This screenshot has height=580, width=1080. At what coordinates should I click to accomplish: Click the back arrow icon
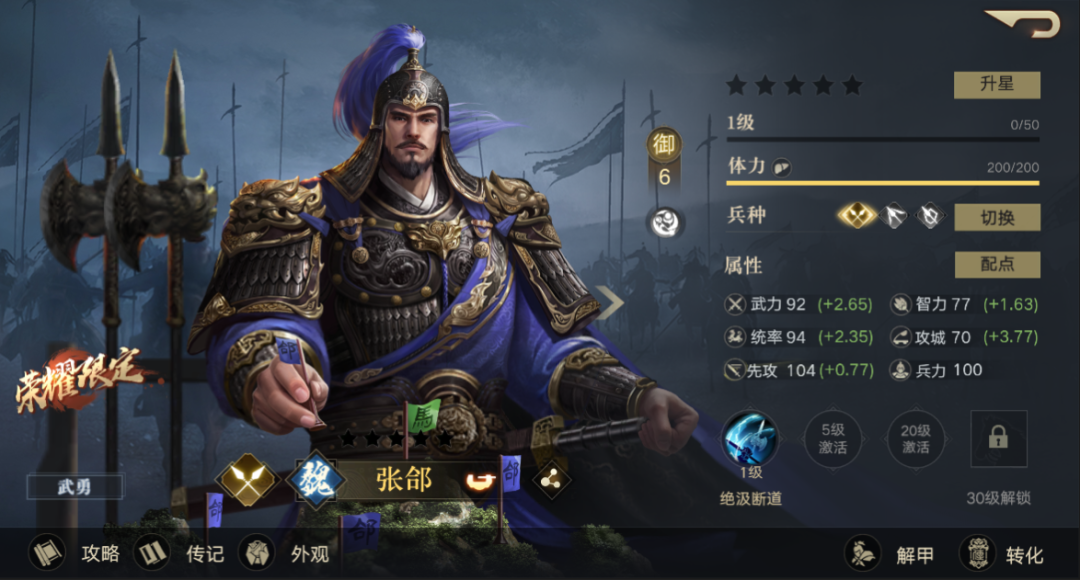pyautogui.click(x=1022, y=25)
